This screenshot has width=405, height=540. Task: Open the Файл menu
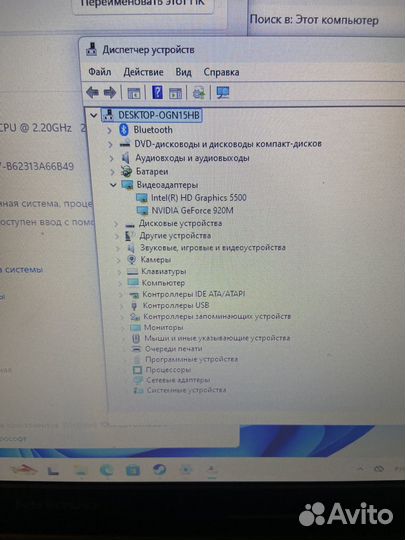point(100,72)
